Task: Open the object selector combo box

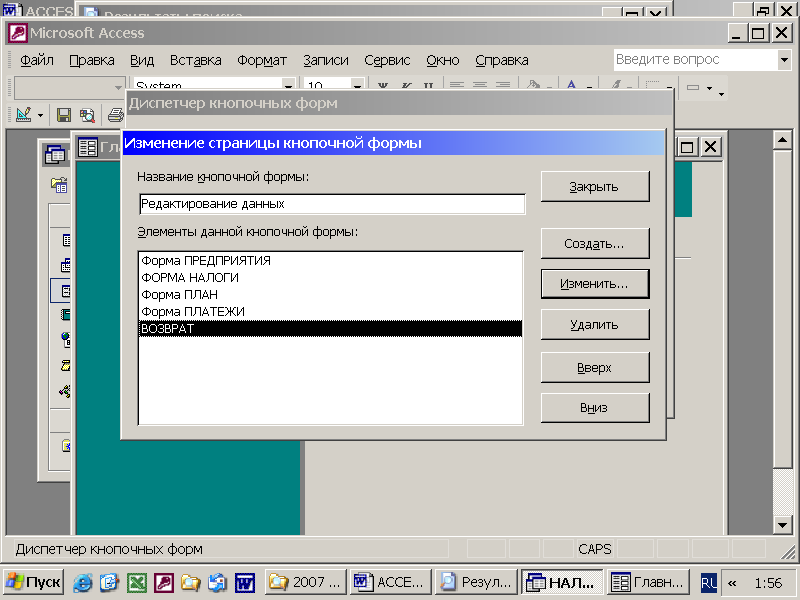Action: 69,87
